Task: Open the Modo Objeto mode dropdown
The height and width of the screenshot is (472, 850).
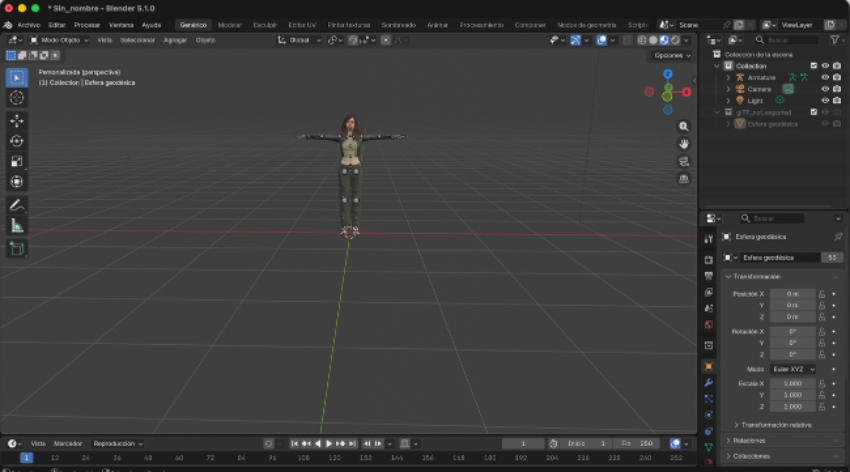Action: coord(60,40)
